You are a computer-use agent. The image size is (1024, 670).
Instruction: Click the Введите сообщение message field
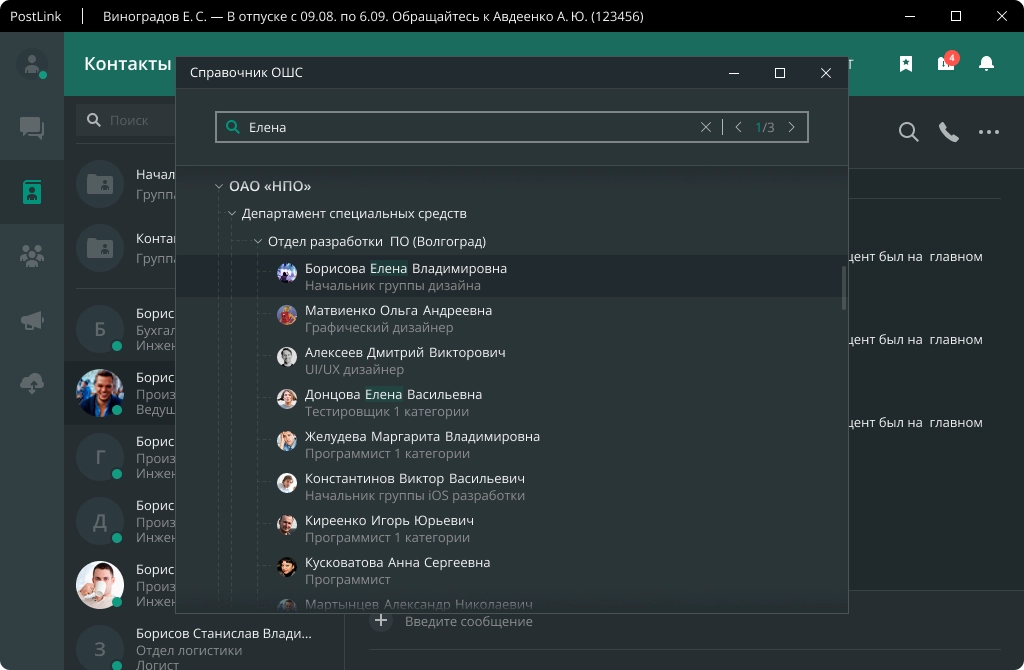(468, 622)
